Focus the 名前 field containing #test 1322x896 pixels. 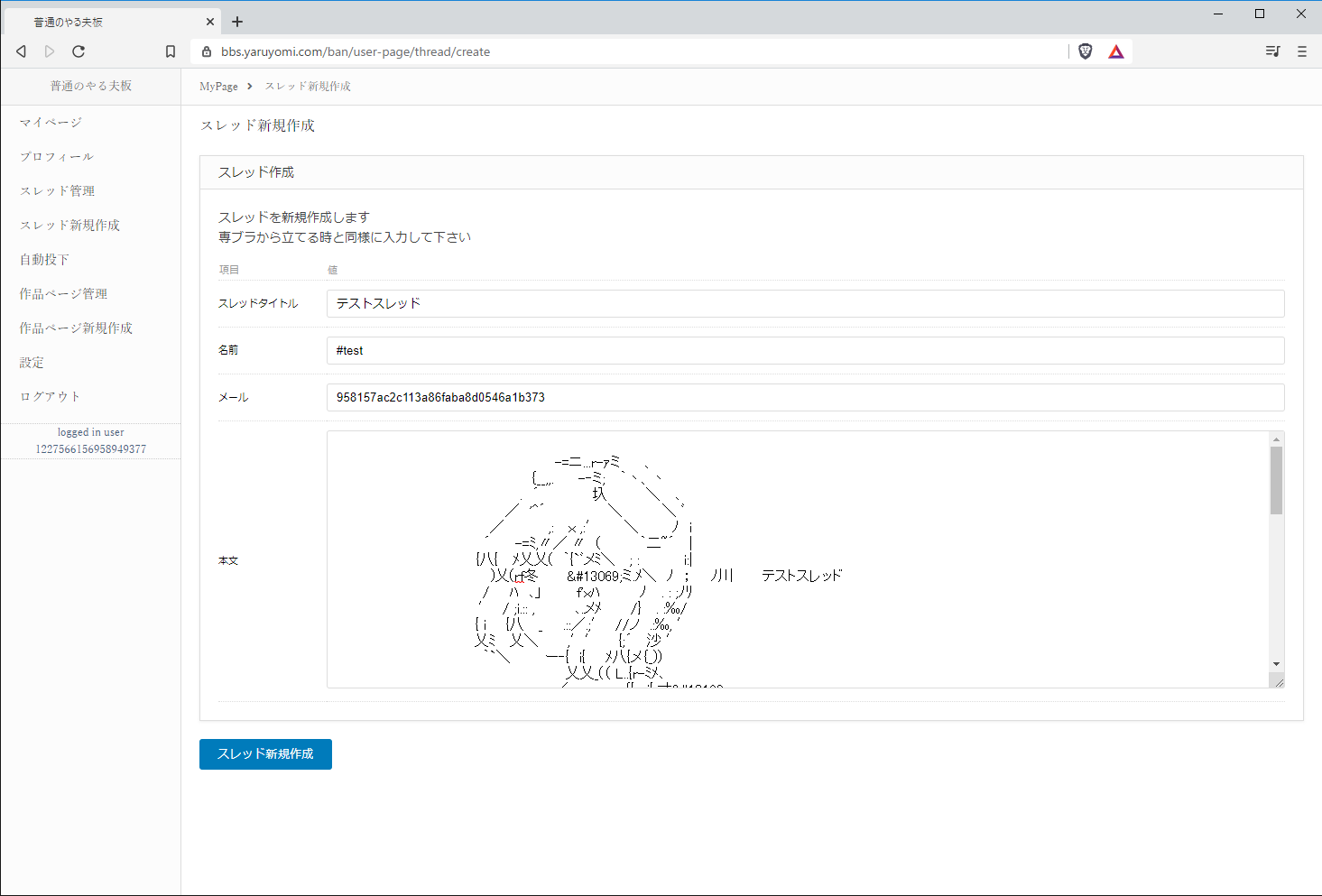(x=805, y=350)
